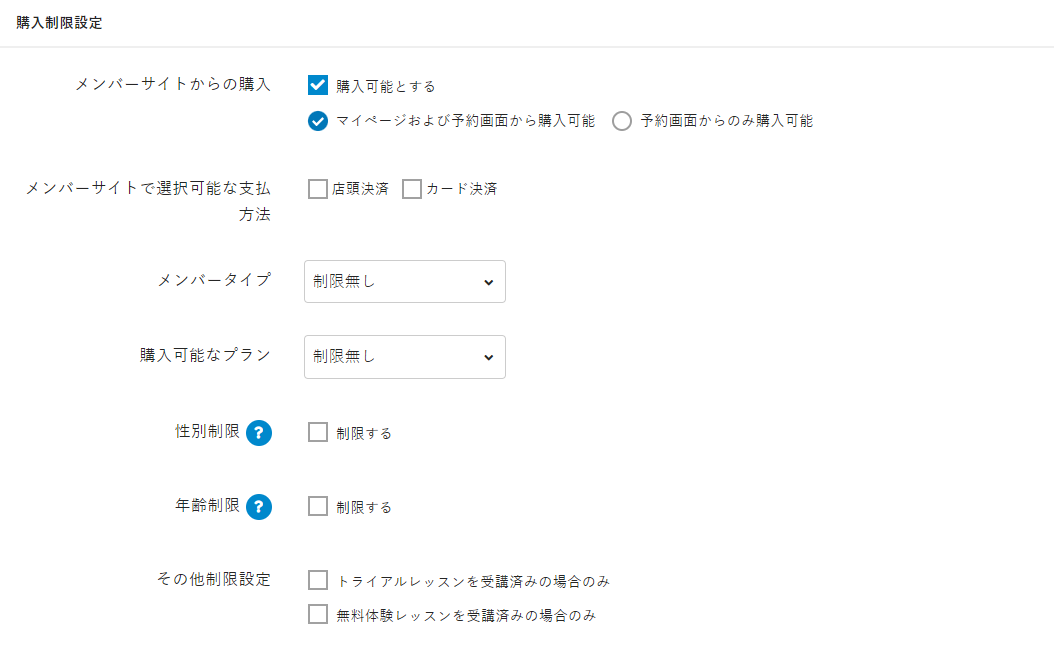The image size is (1054, 651).
Task: Uncheck the 購入可能とする checkbox
Action: tap(318, 86)
